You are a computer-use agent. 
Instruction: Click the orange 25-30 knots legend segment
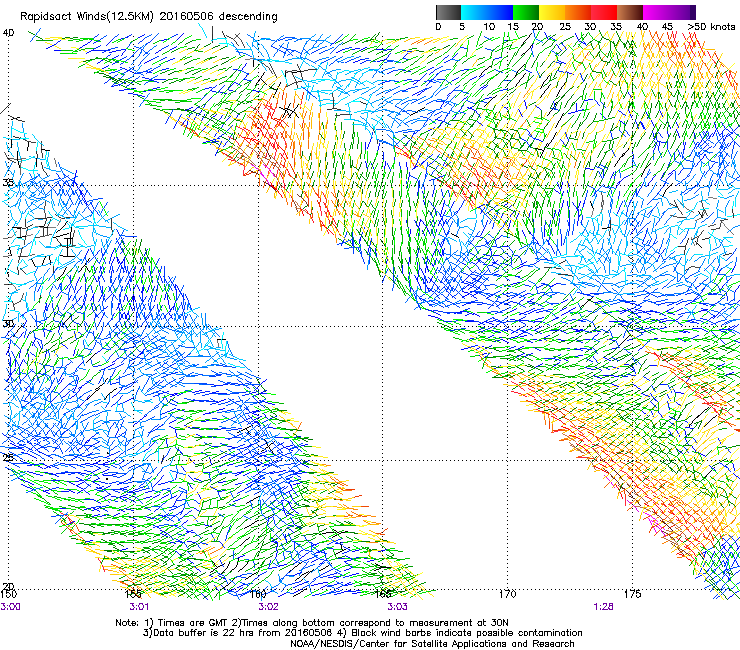coord(578,12)
